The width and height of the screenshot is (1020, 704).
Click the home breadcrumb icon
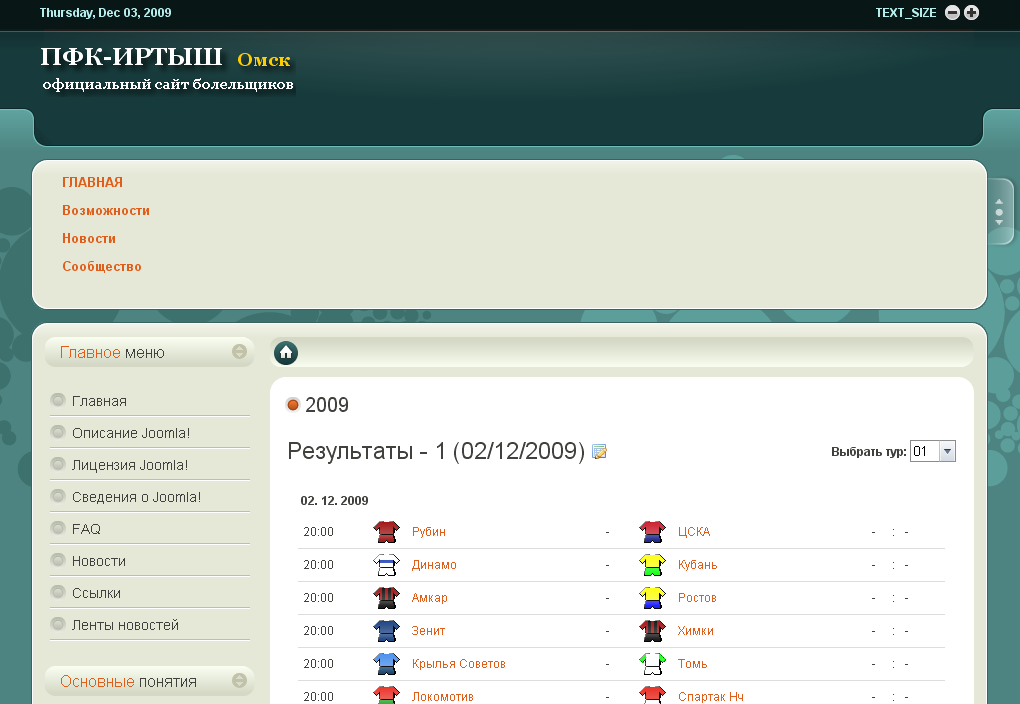pos(286,353)
